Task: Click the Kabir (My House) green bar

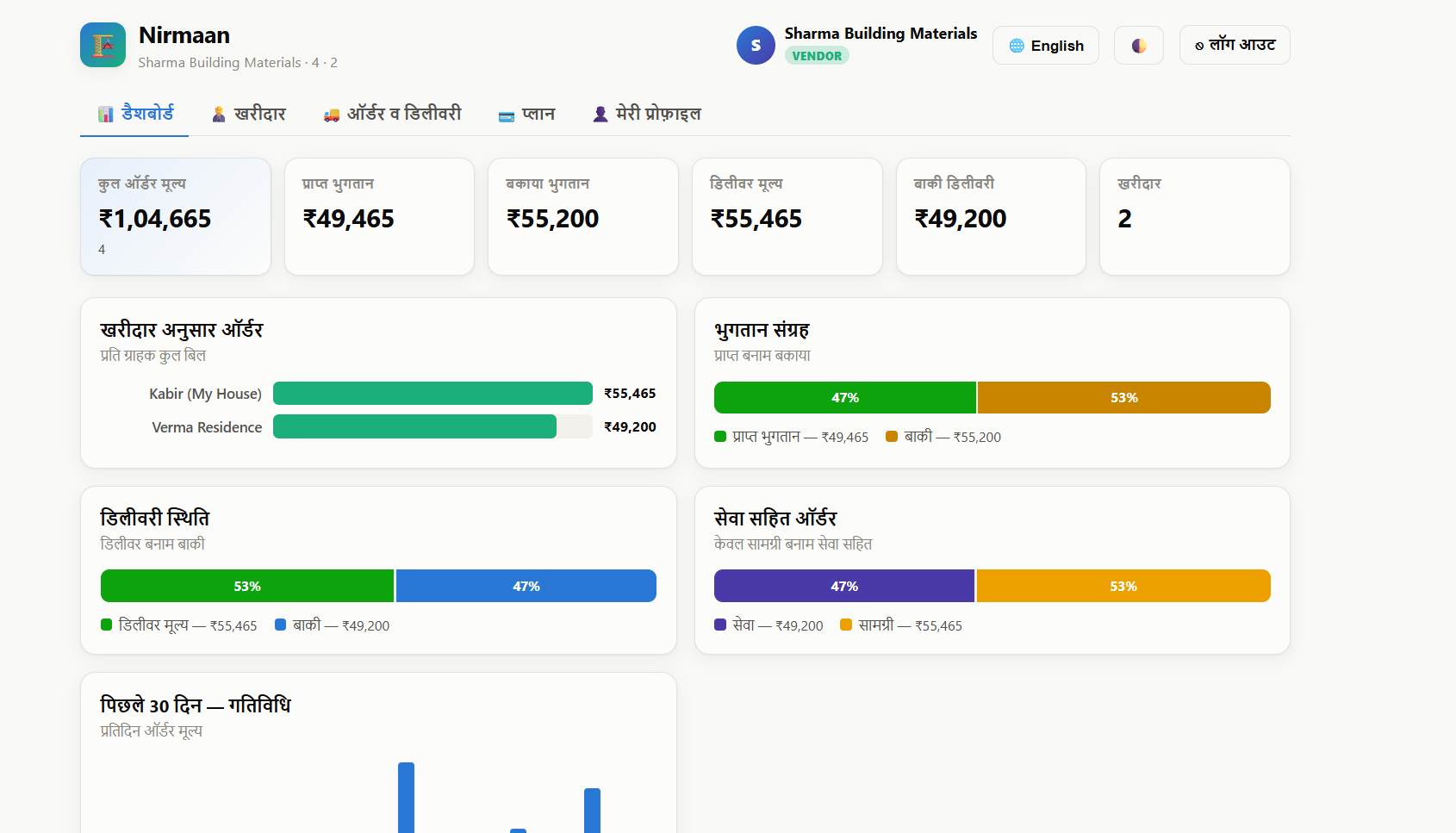Action: pos(432,394)
